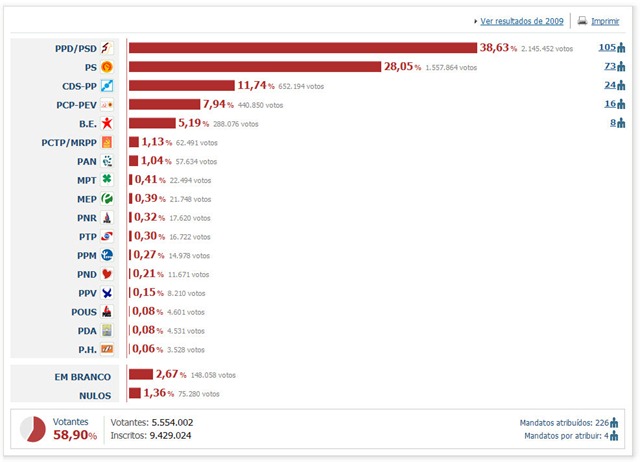
Task: Select the PCTP/MRPP party name
Action: click(x=69, y=142)
